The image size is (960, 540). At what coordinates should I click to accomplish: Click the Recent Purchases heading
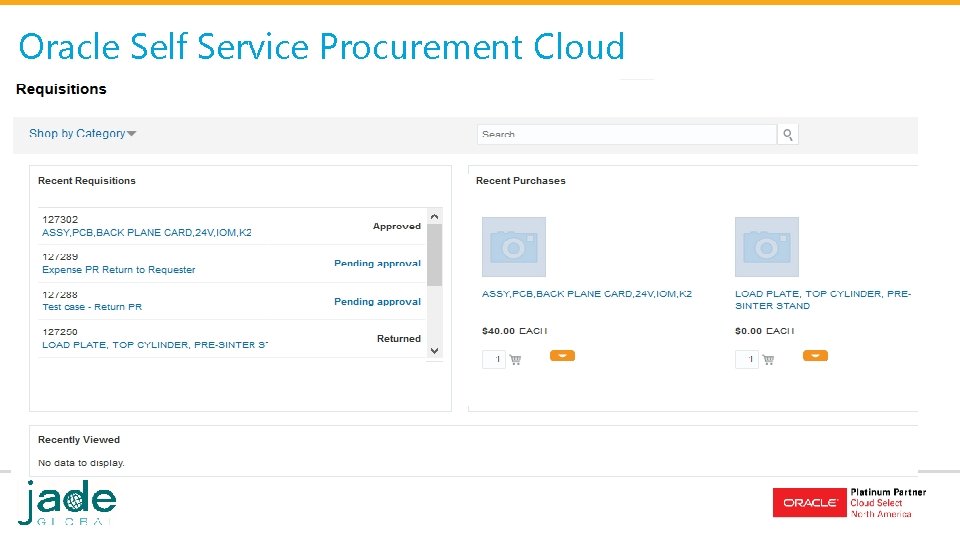[521, 181]
